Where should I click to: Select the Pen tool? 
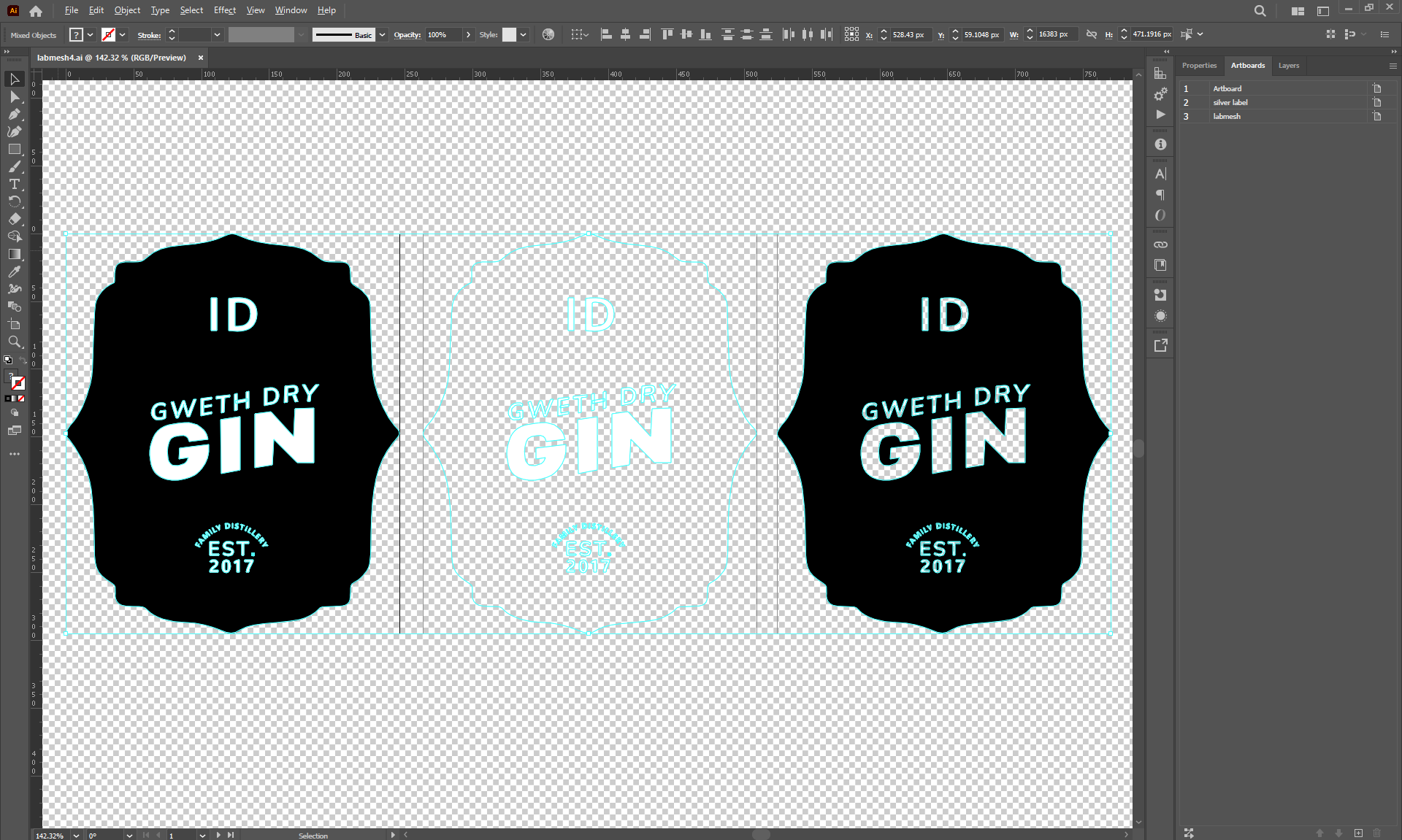[x=14, y=114]
